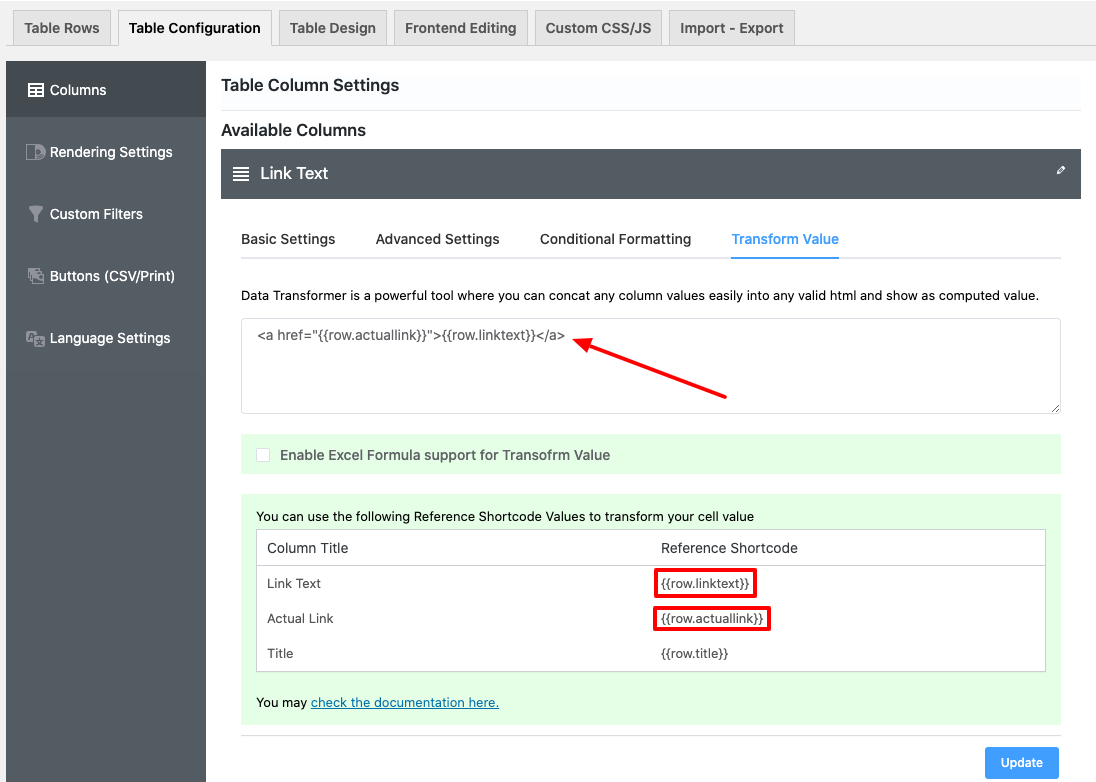
Task: Enable Excel Formula support for Transform Value
Action: pyautogui.click(x=262, y=454)
